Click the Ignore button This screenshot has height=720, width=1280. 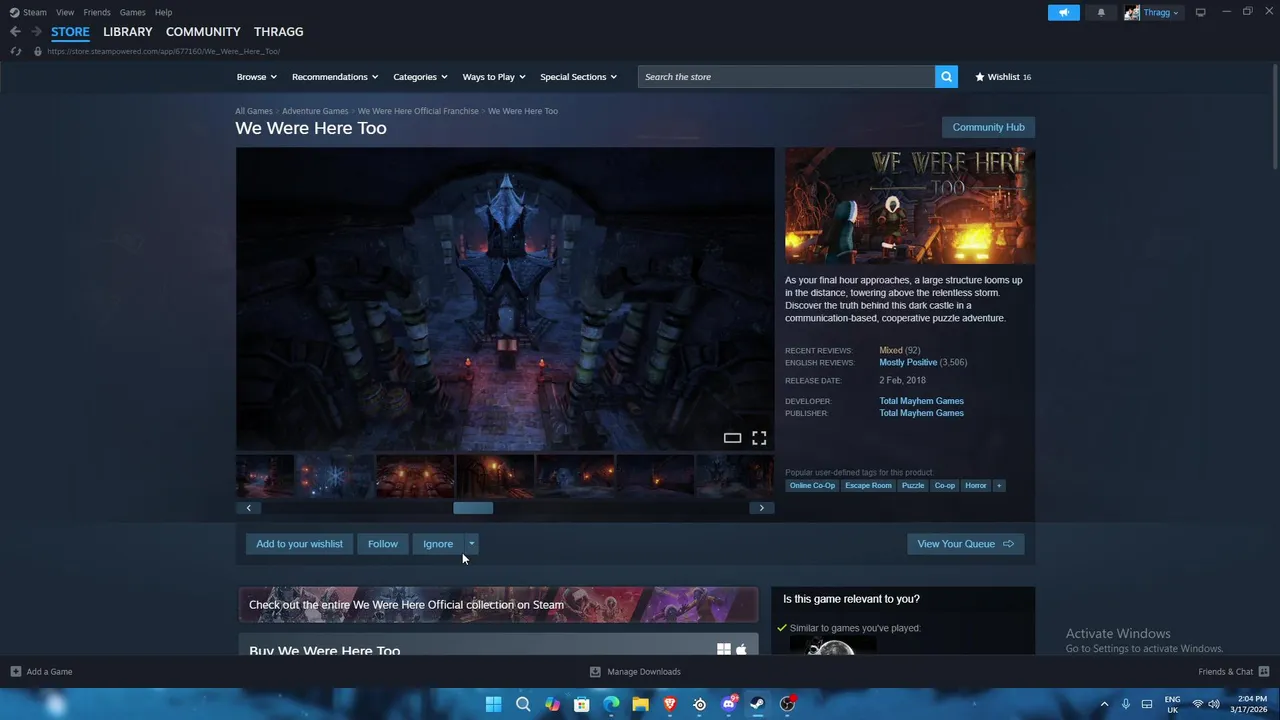click(x=438, y=544)
